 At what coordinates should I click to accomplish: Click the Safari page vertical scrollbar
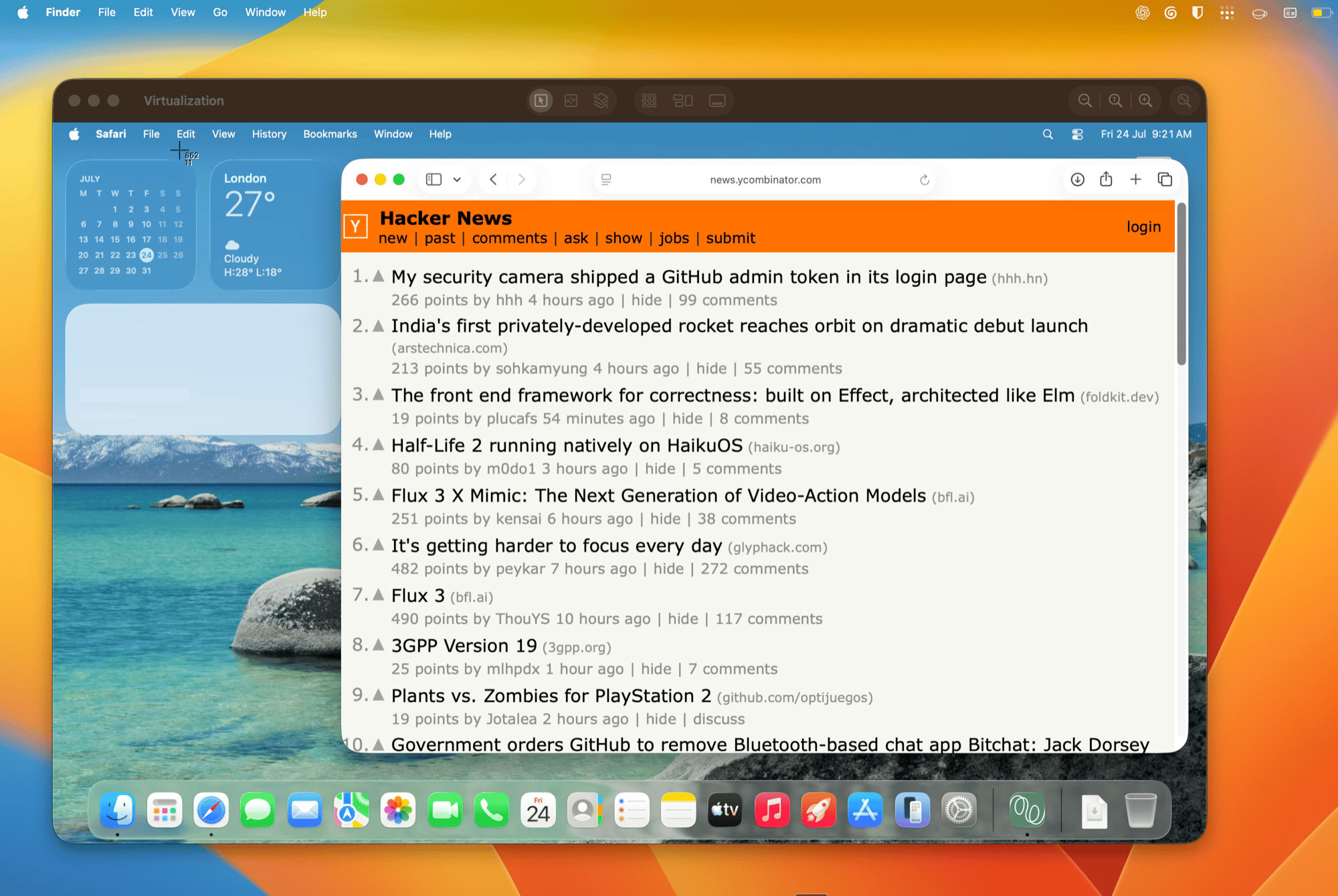tap(1181, 284)
